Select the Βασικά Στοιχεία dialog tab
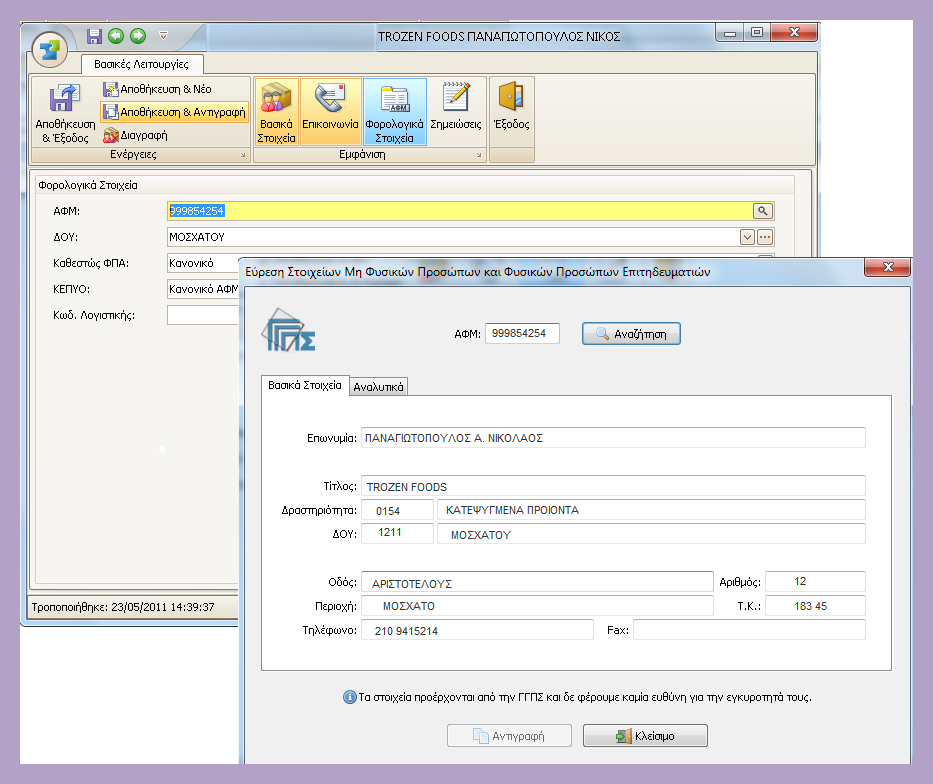Screen dimensions: 933x784 click(305, 385)
